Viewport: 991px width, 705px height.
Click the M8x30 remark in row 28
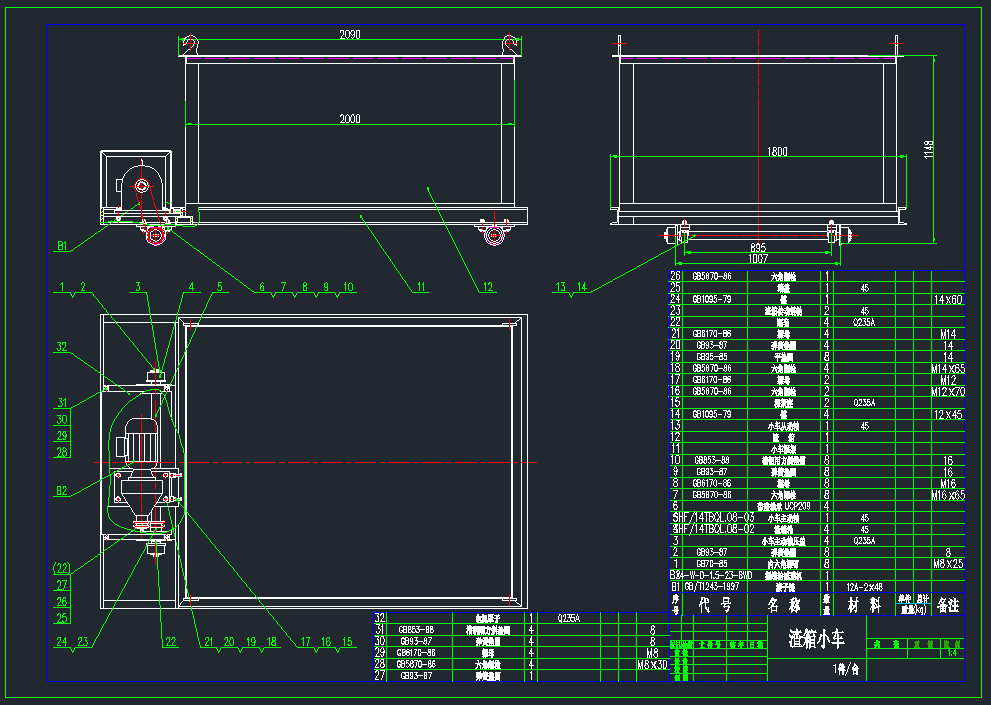[652, 665]
